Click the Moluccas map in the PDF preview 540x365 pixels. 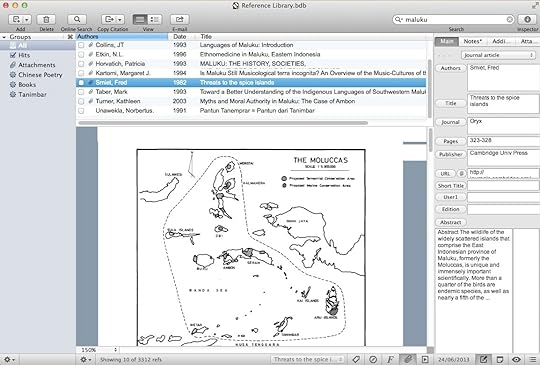tap(251, 247)
